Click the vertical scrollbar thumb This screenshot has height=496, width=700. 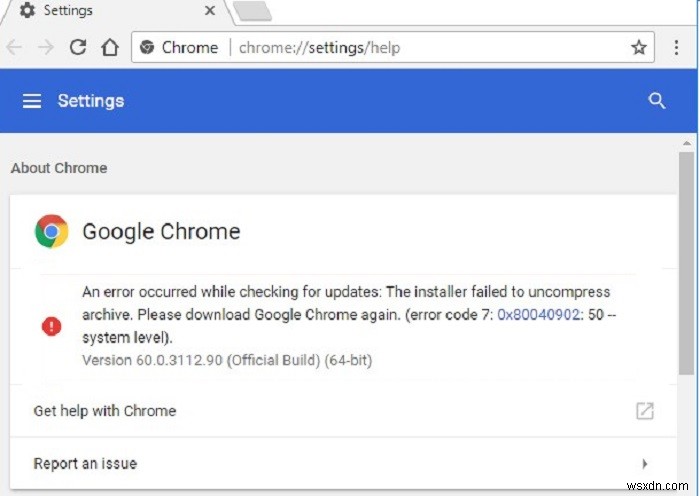[687, 263]
